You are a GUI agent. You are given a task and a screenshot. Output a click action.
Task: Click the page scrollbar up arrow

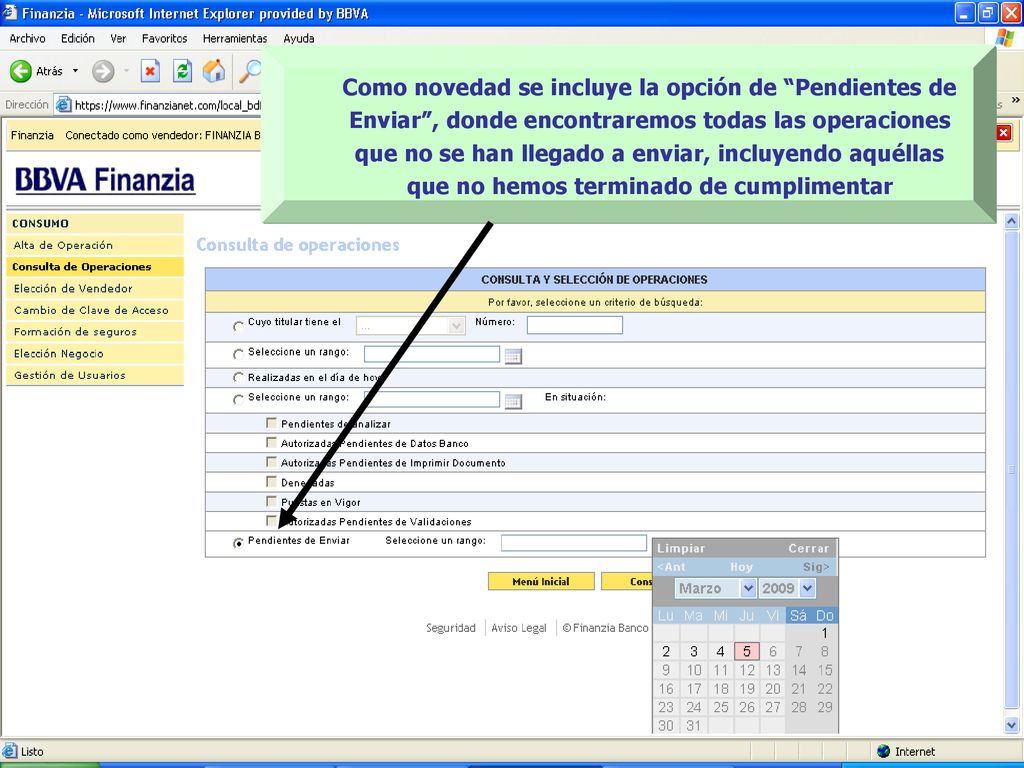1012,221
